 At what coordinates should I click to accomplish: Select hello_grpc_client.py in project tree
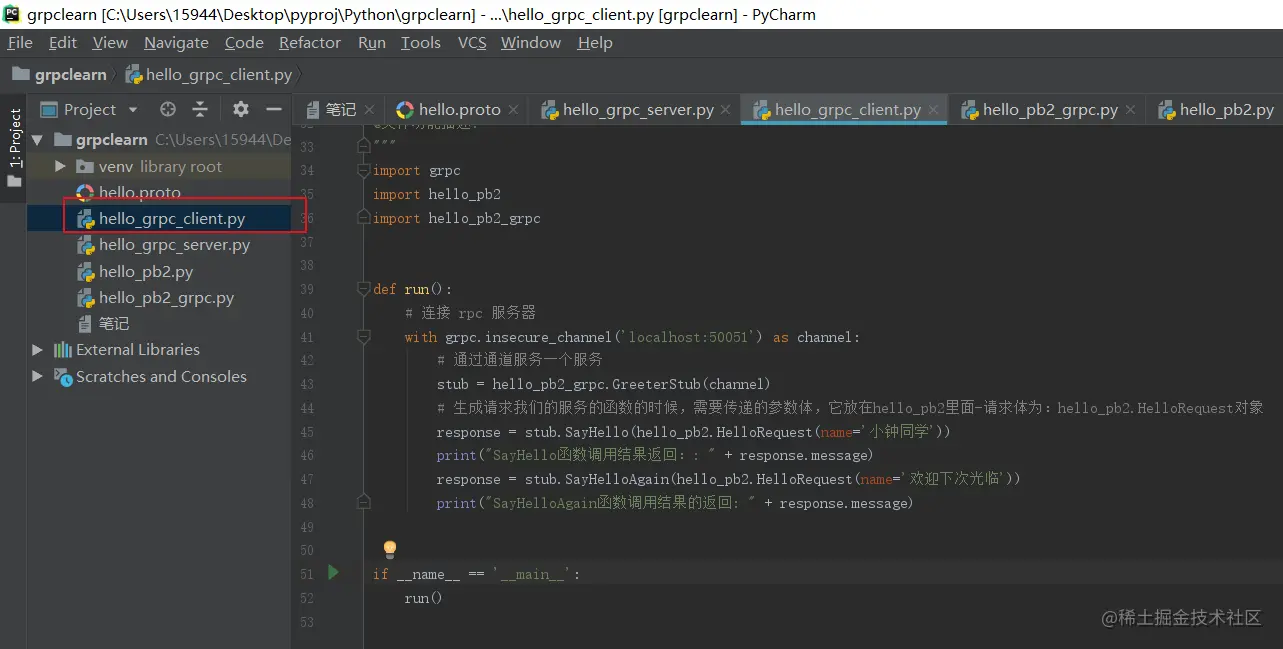coord(172,219)
